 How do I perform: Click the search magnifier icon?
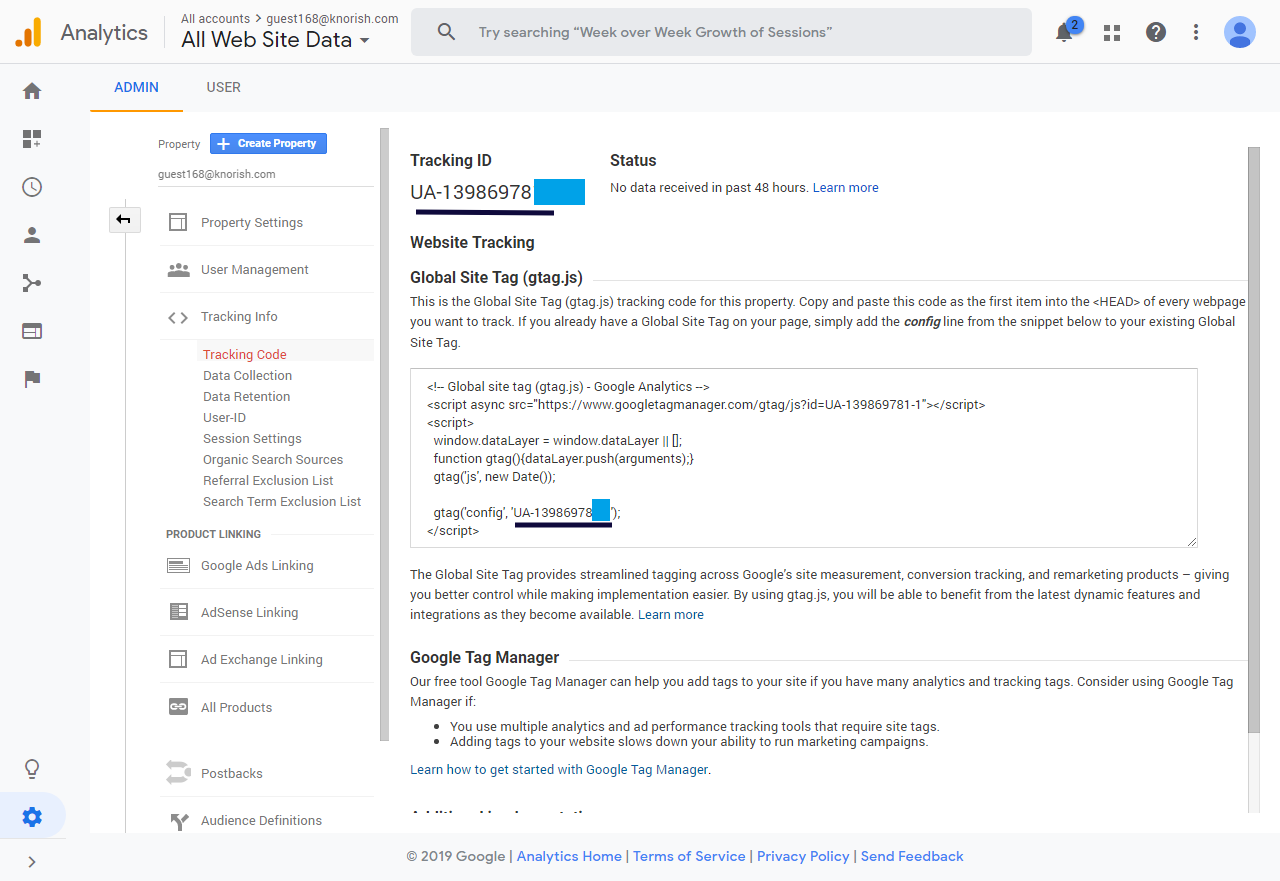447,32
